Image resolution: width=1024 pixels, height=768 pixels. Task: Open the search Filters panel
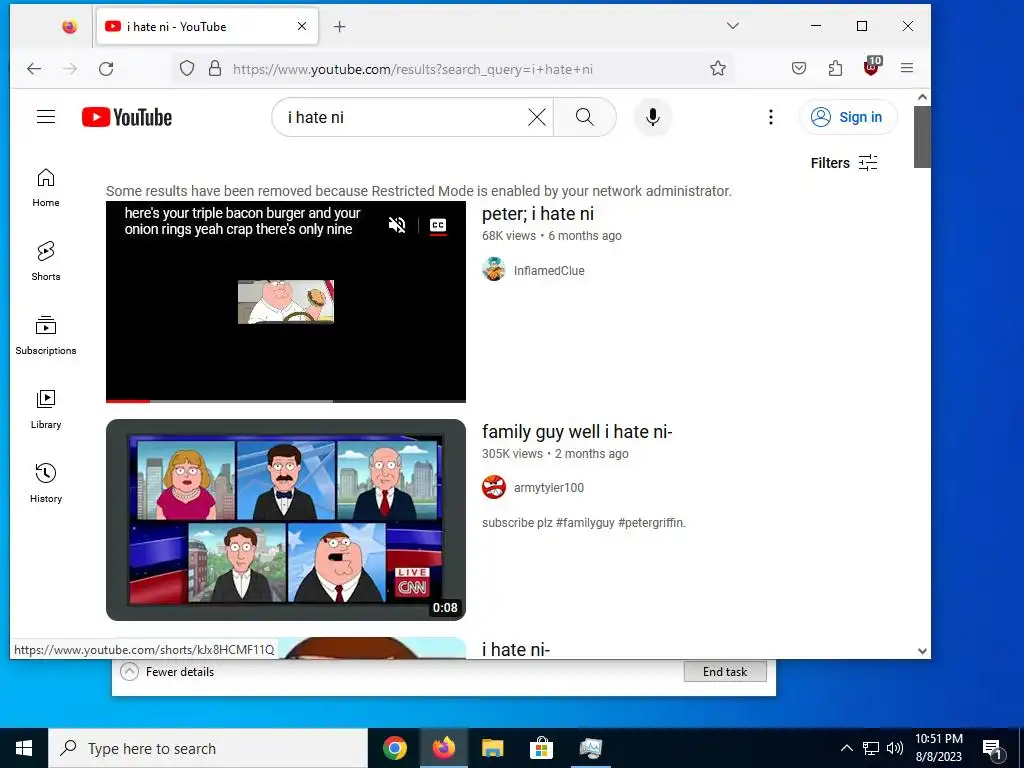[844, 163]
